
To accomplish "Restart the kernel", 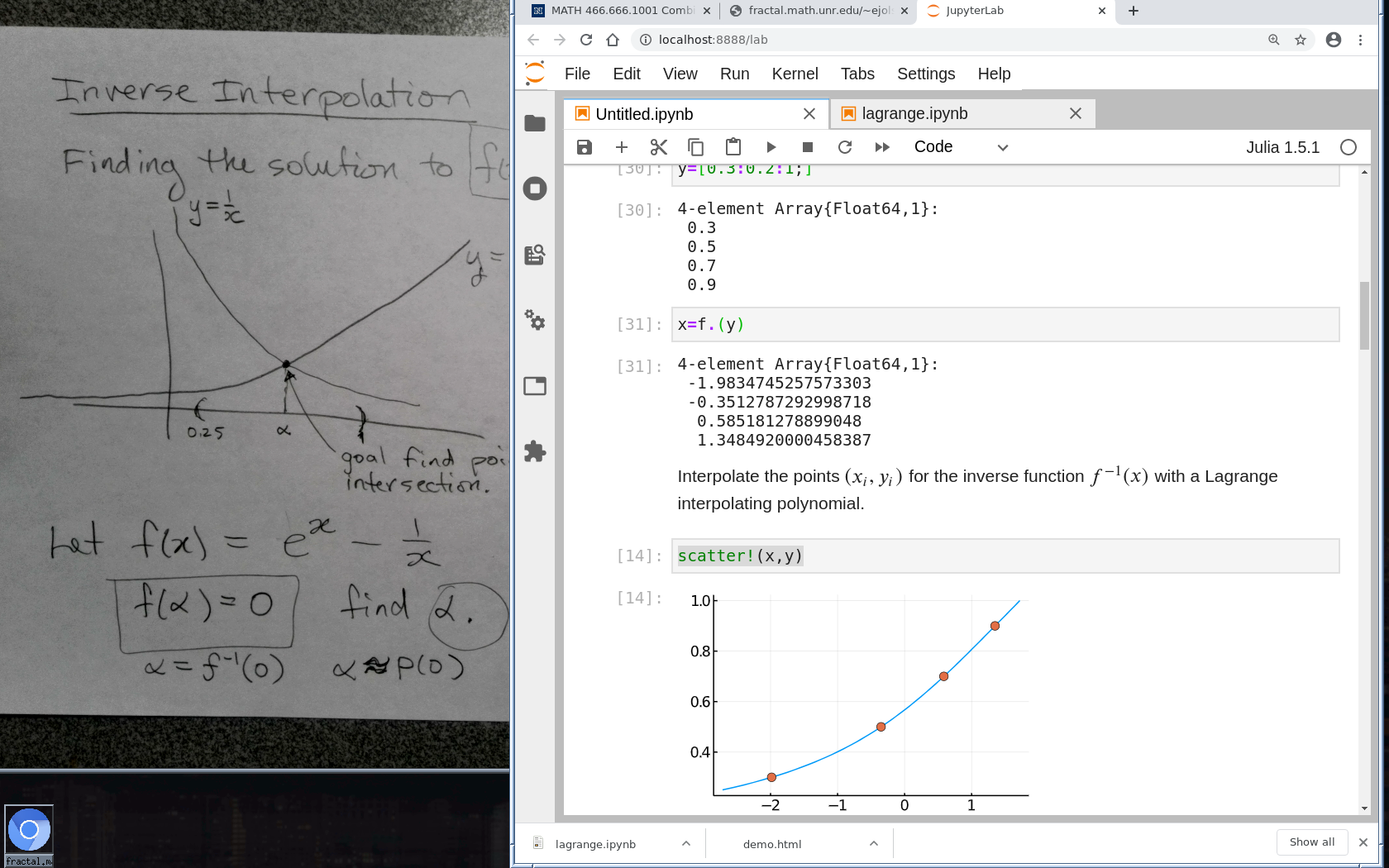I will tap(845, 147).
